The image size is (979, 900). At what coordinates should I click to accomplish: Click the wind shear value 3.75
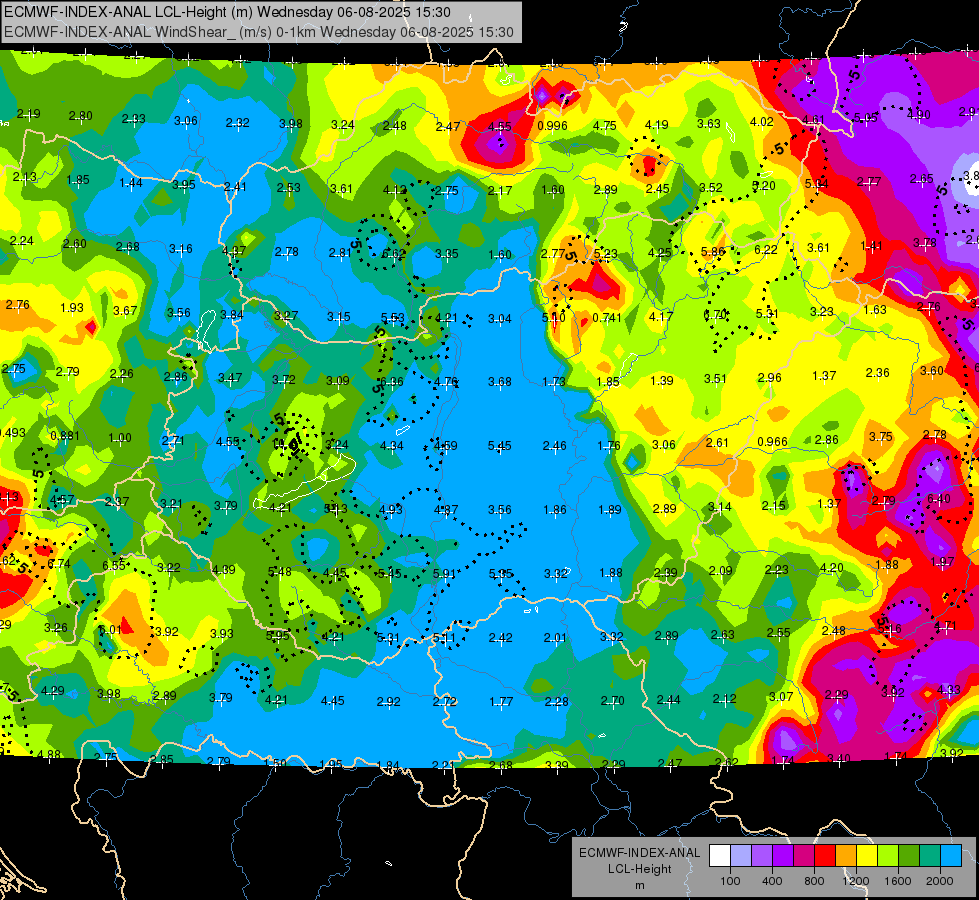tap(880, 437)
